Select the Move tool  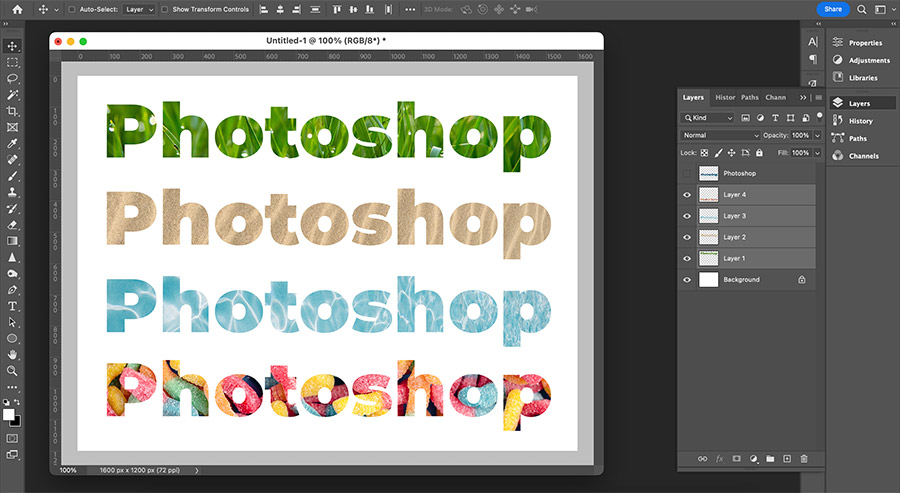point(12,46)
